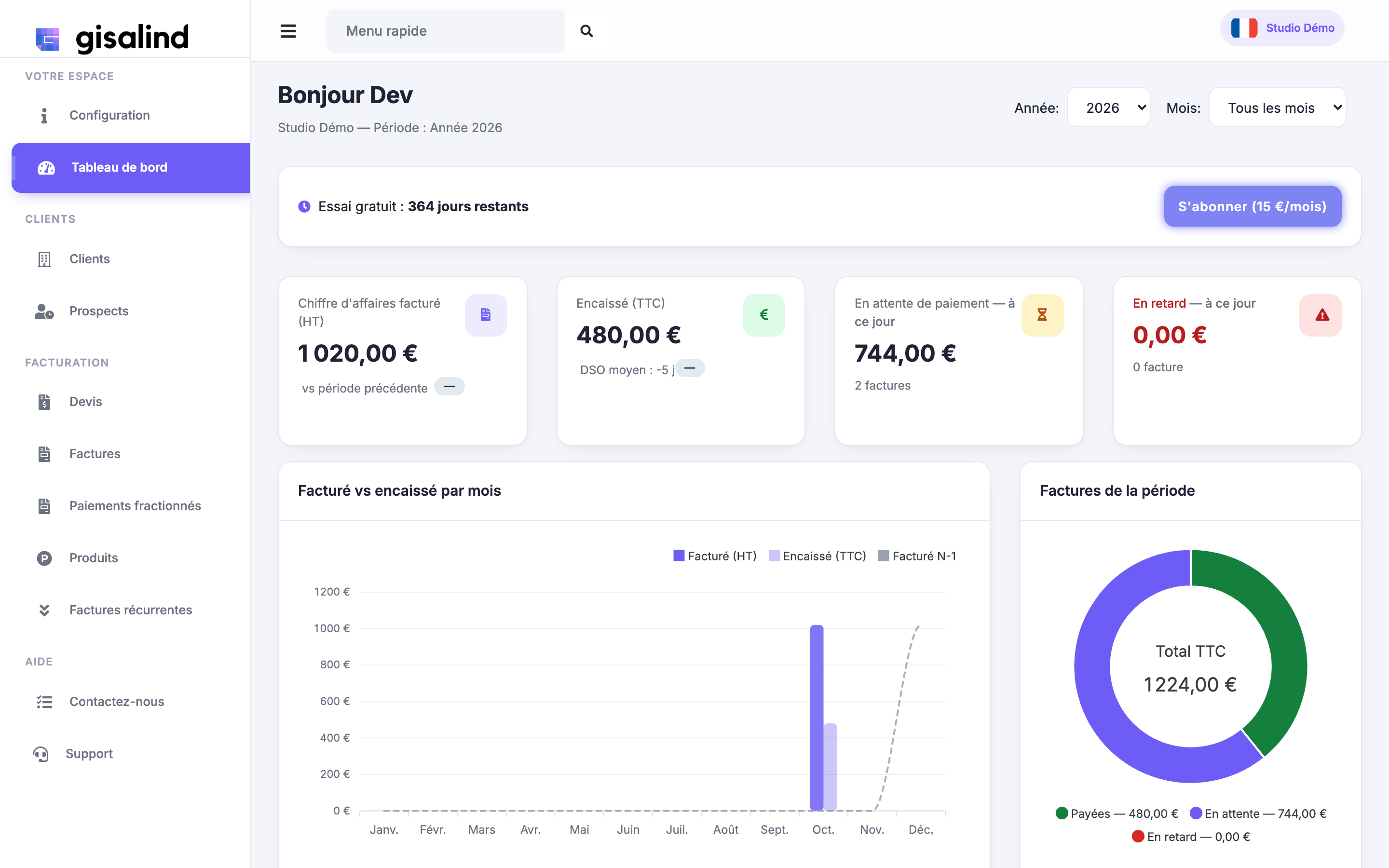Click the Factures document icon
Viewport: 1389px width, 868px height.
click(x=44, y=454)
